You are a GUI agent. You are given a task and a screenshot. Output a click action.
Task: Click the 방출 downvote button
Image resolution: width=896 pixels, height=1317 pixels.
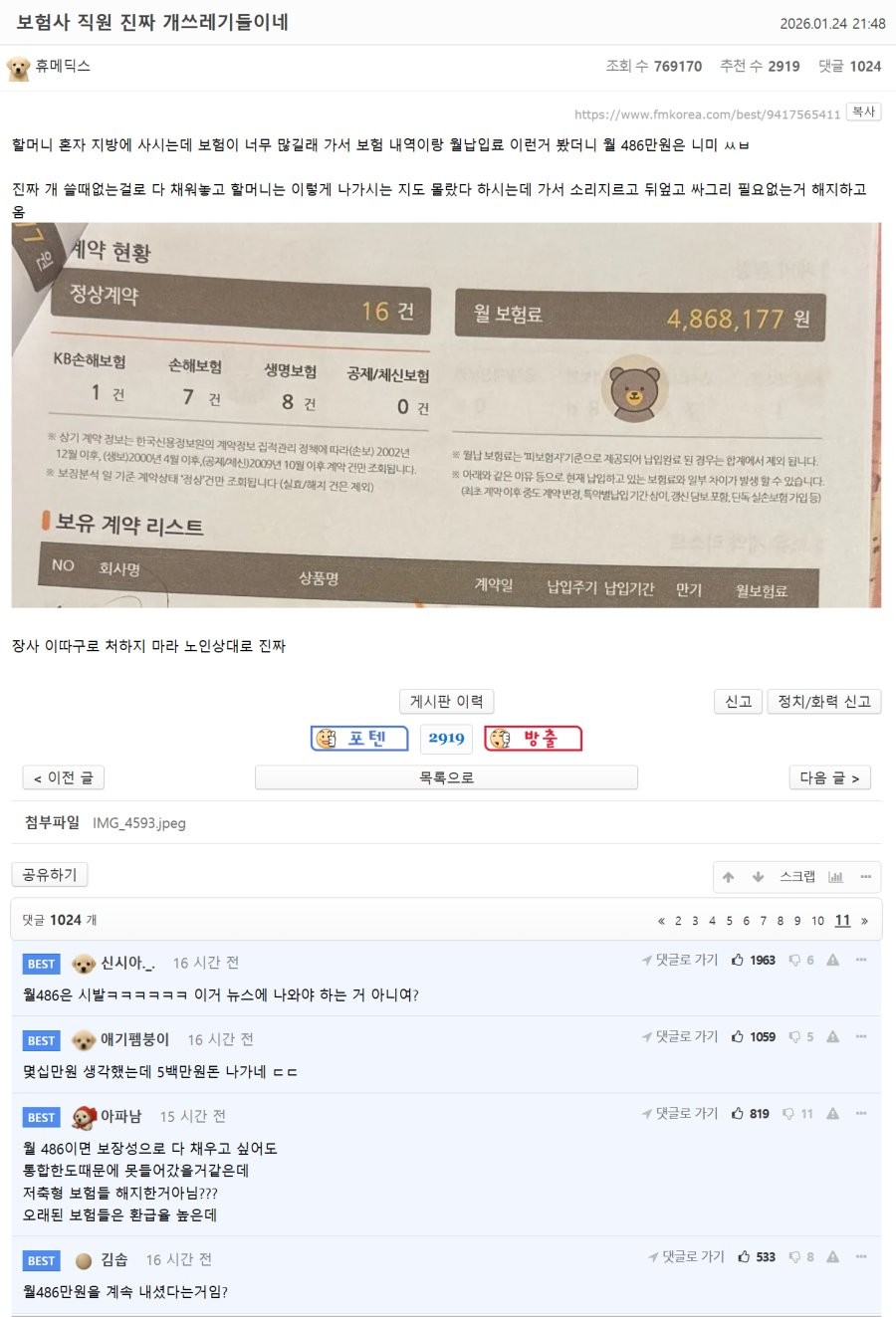coord(533,738)
